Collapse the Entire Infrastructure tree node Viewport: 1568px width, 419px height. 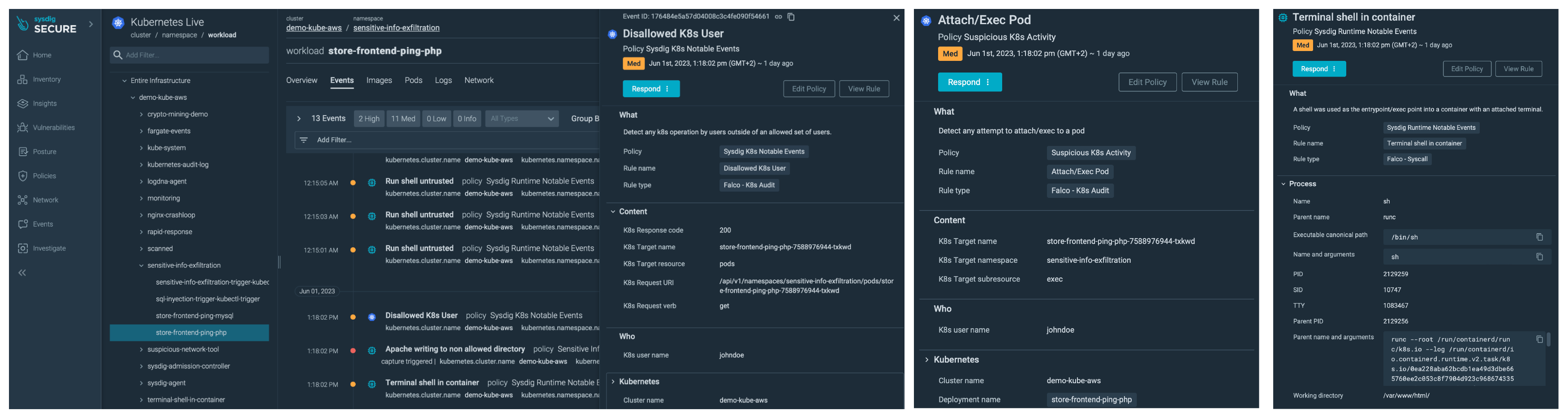coord(125,81)
